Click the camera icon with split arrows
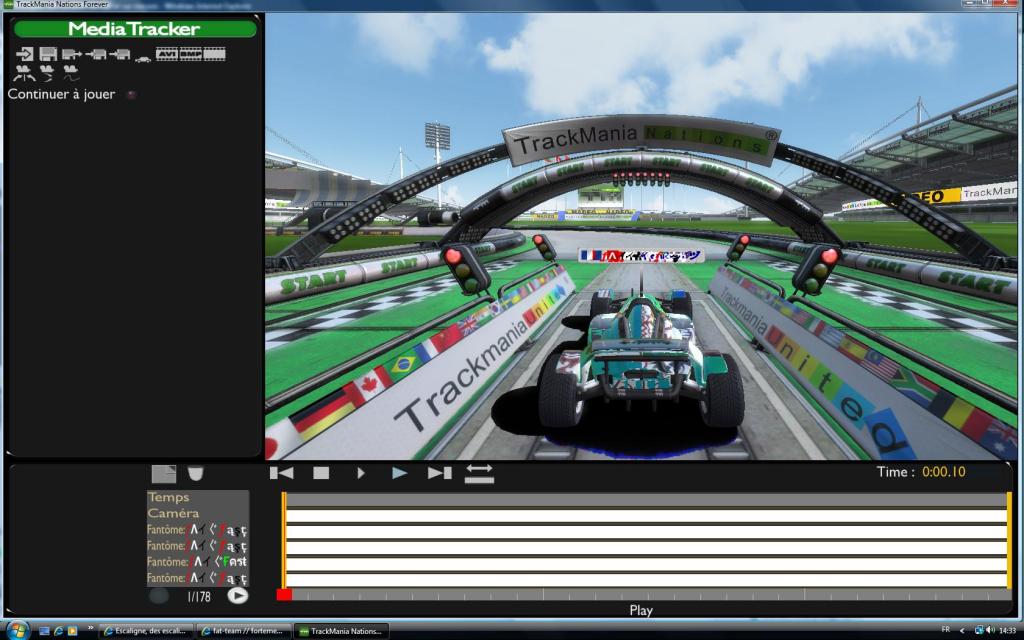Screen dimensions: 1024x640 (x=24, y=72)
